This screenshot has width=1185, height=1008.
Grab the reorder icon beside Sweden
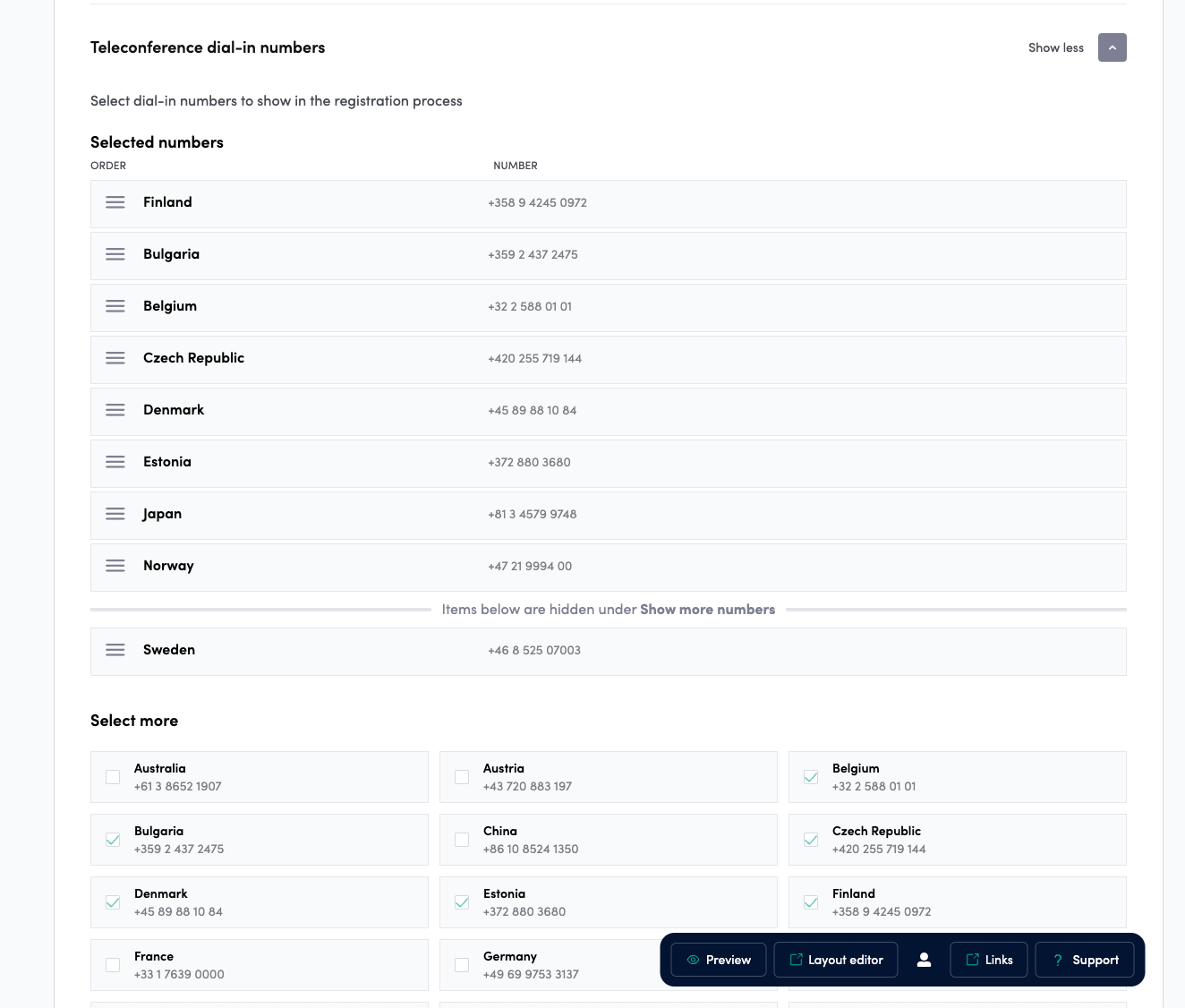click(x=115, y=649)
